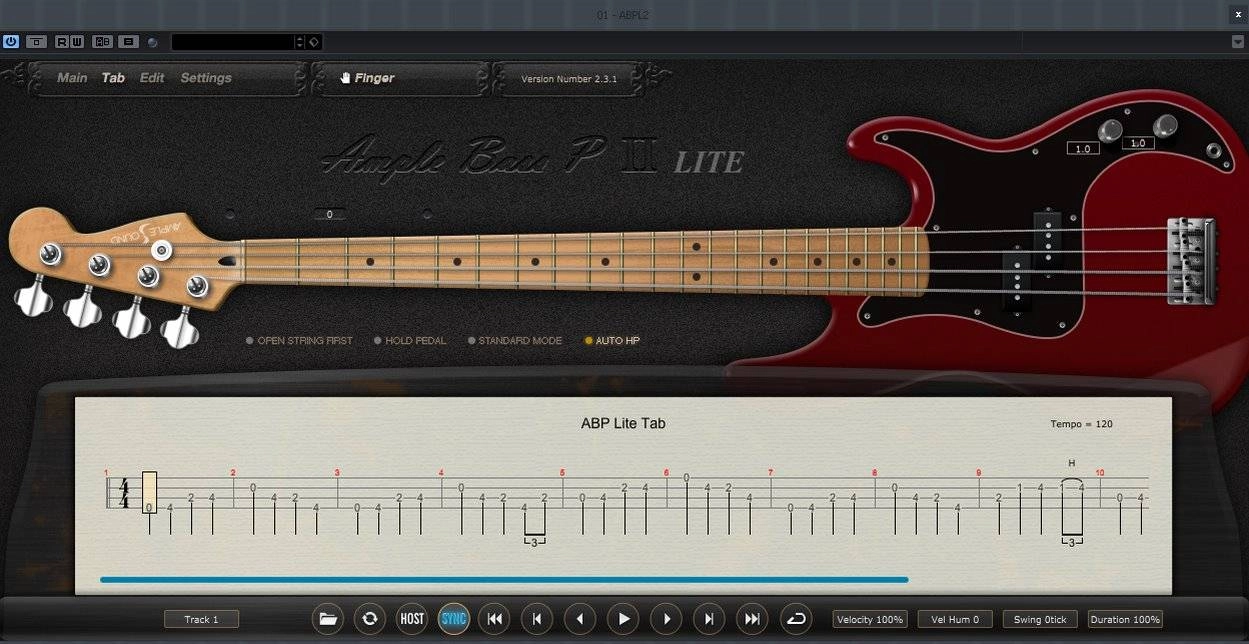Open the Track 1 selector
Screen dimensions: 1249x644
[201, 619]
